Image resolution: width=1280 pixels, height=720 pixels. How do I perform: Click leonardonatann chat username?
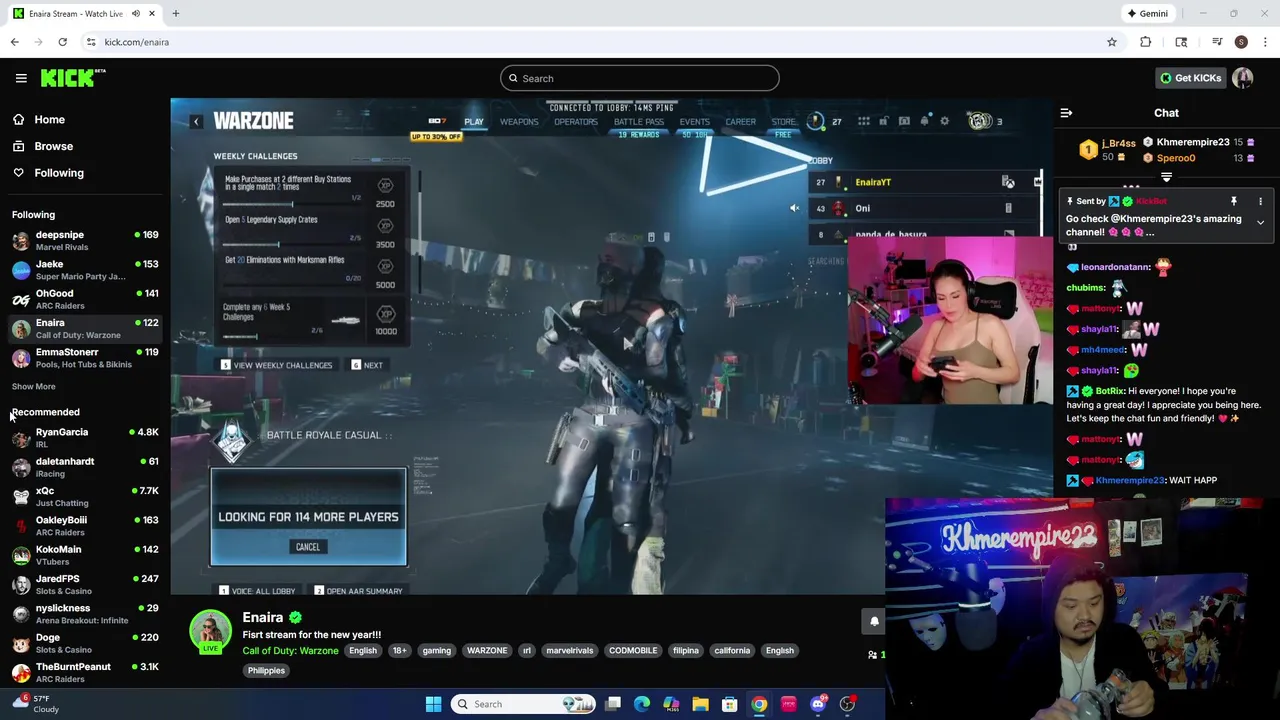pos(1115,268)
